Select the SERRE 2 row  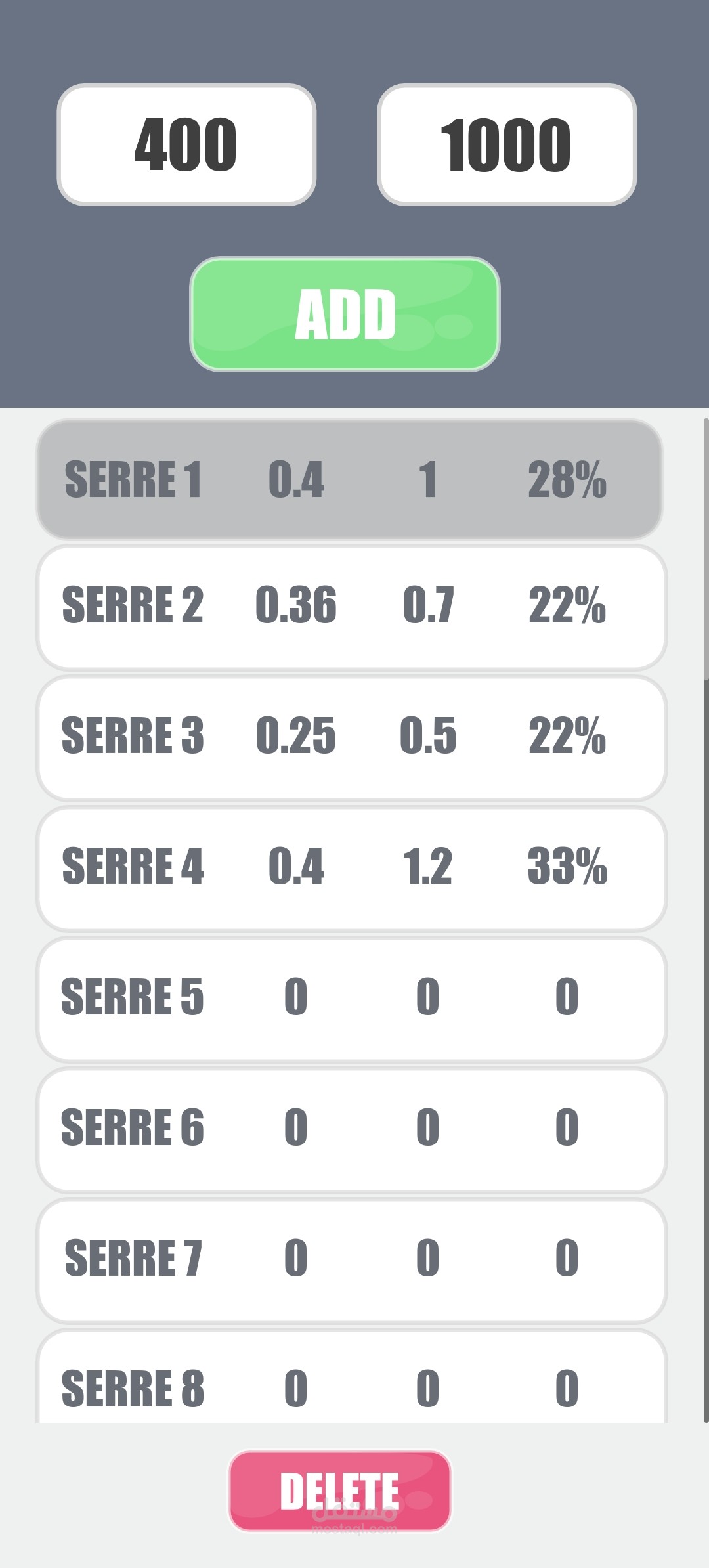pyautogui.click(x=351, y=606)
